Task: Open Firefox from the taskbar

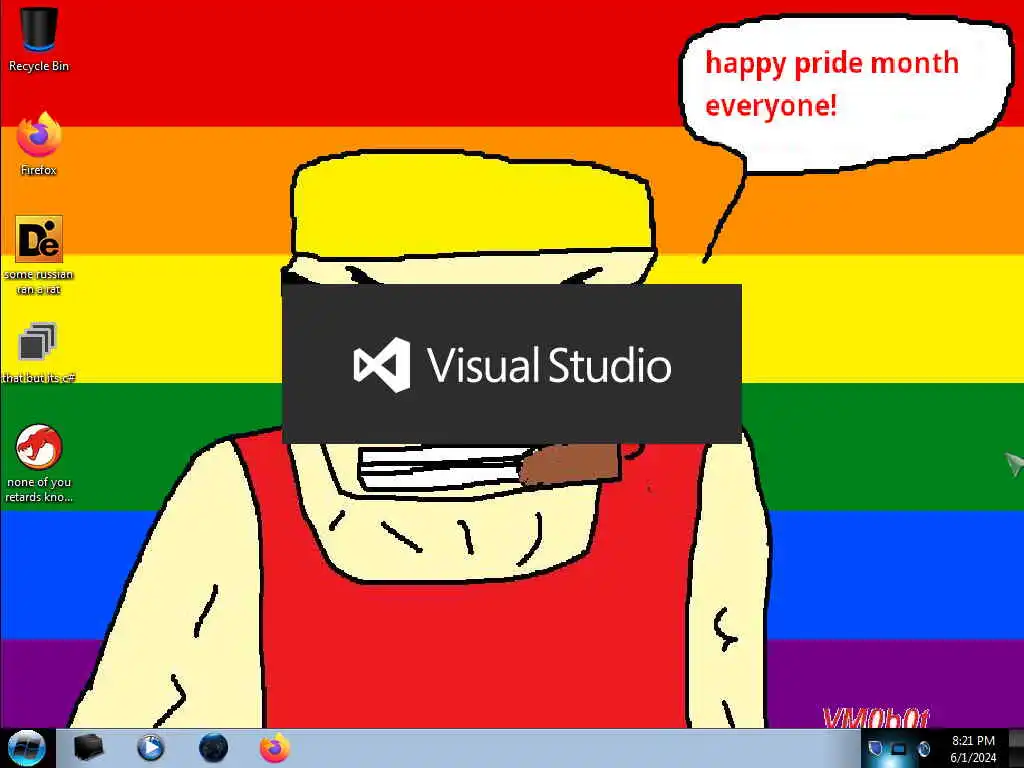Action: point(275,748)
